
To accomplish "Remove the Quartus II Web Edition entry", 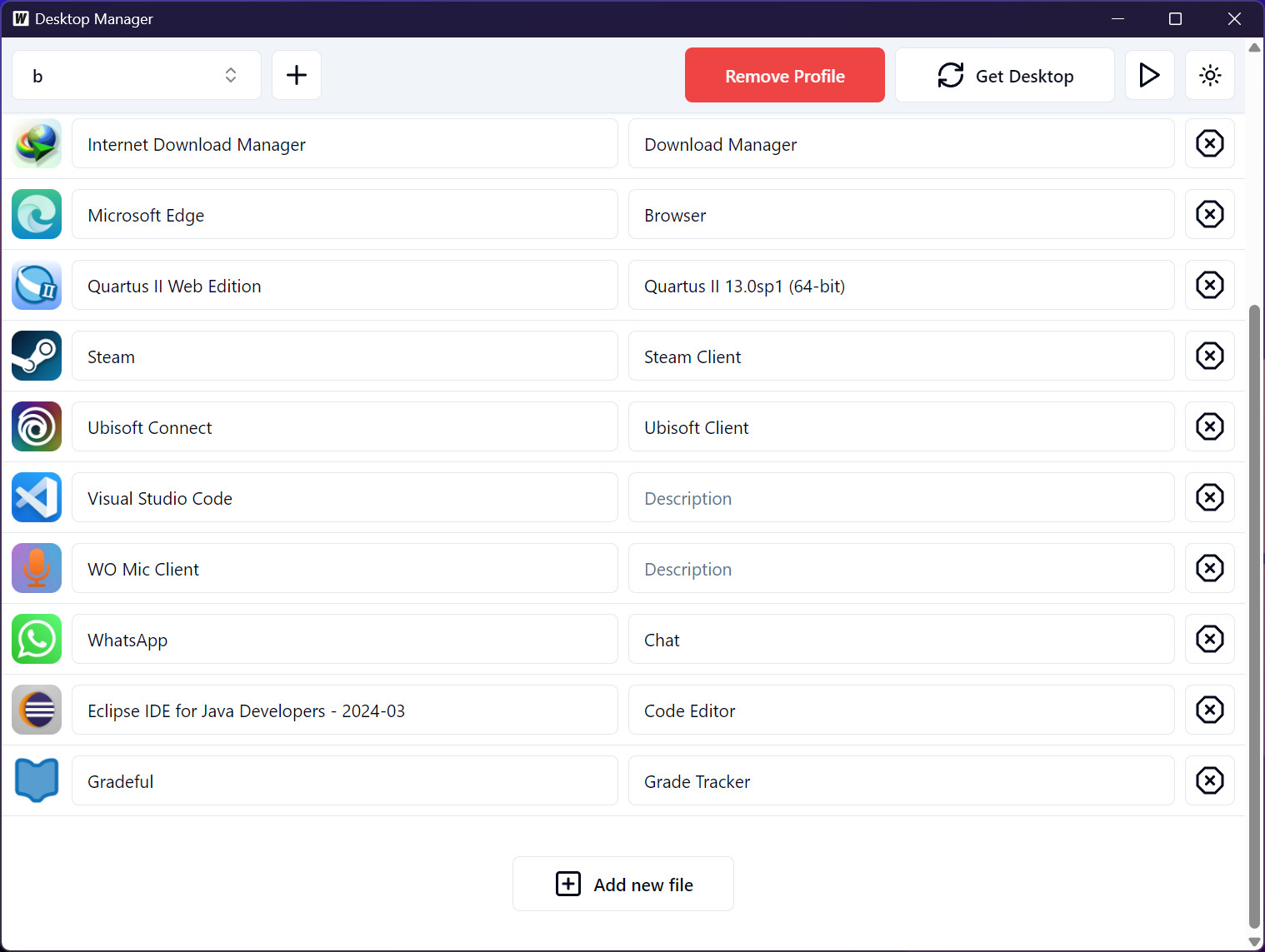I will pos(1210,285).
